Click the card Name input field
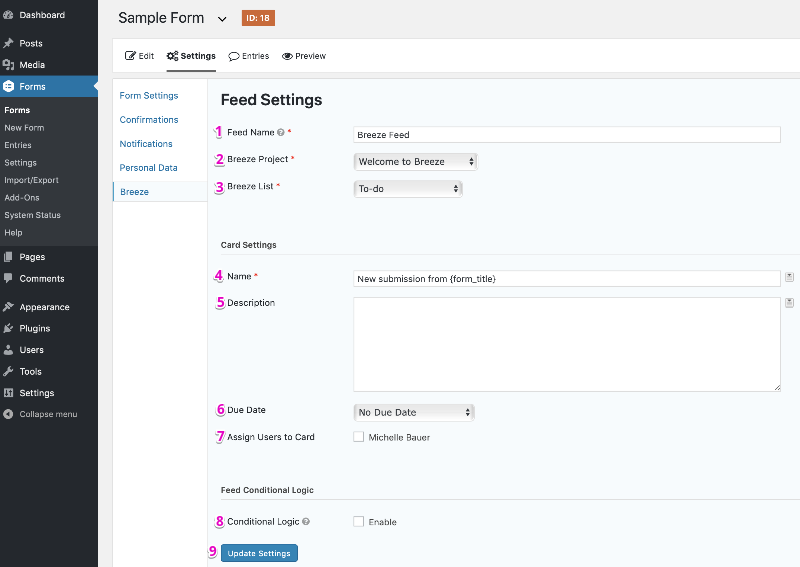 click(x=567, y=279)
